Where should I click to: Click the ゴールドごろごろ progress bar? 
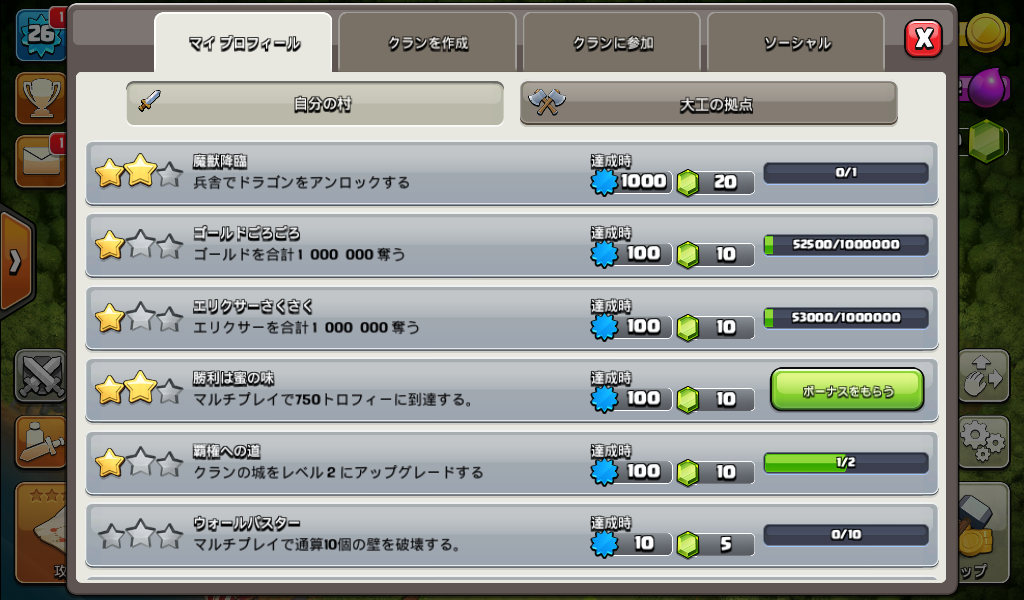[846, 245]
